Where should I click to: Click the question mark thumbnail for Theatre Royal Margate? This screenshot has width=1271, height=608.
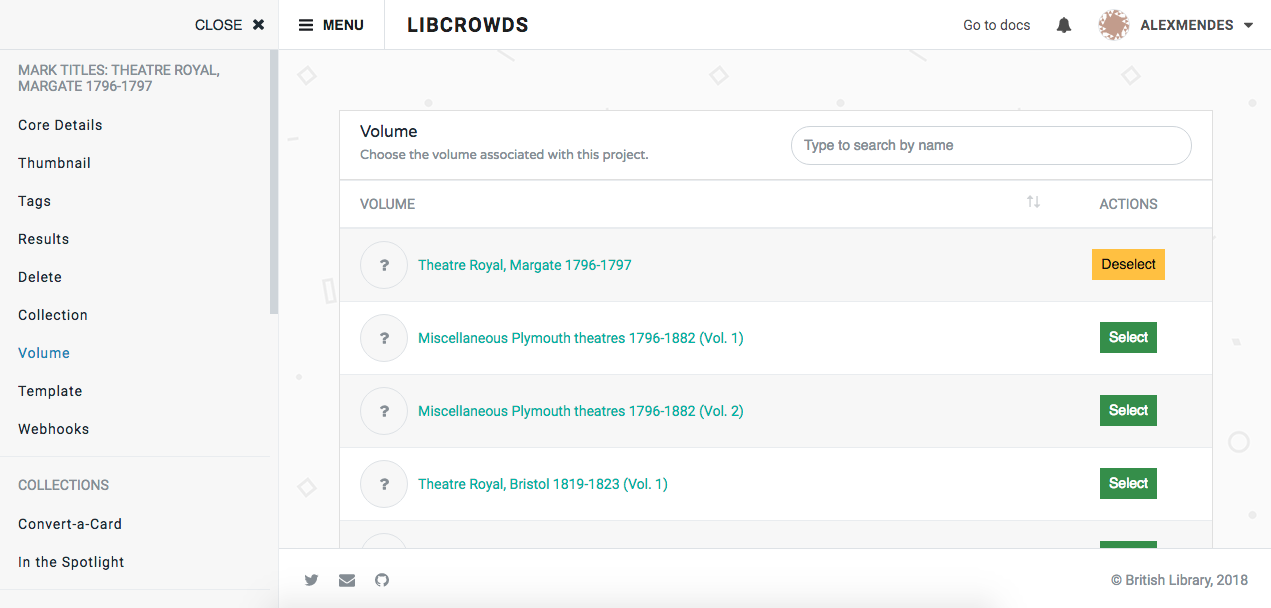(x=383, y=264)
